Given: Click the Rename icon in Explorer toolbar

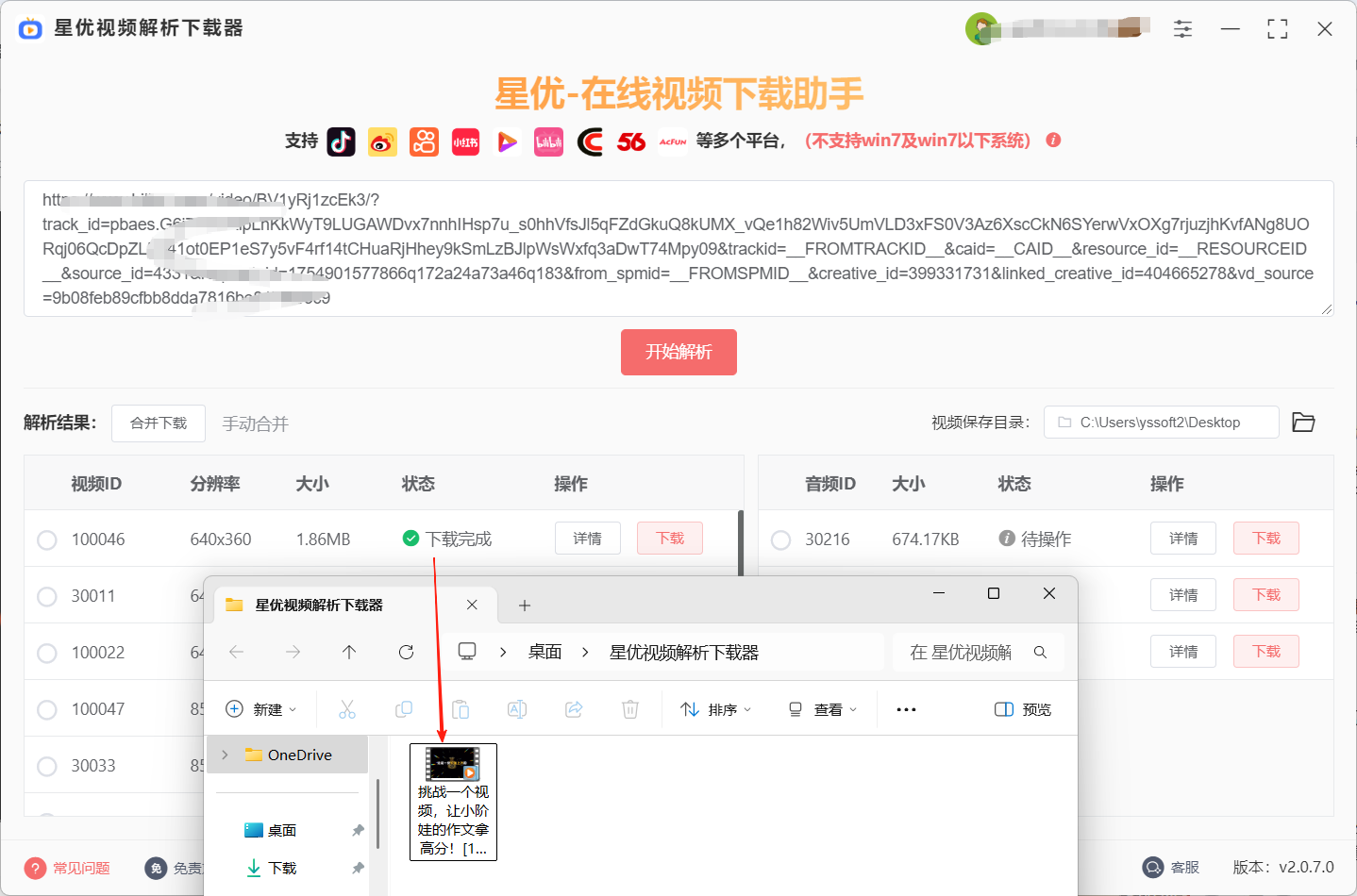Looking at the screenshot, I should [x=517, y=709].
